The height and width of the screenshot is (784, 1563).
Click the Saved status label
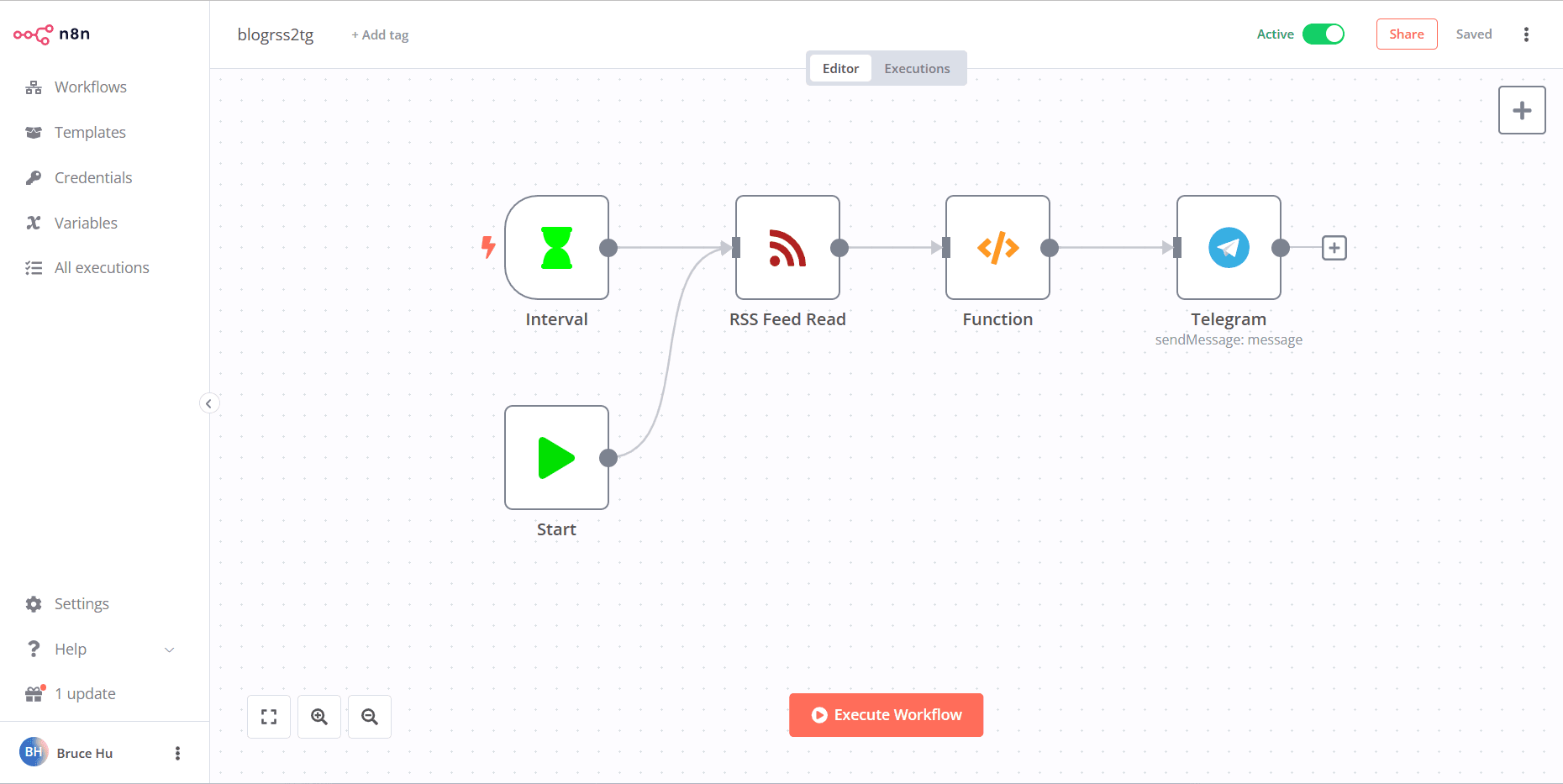pos(1474,34)
